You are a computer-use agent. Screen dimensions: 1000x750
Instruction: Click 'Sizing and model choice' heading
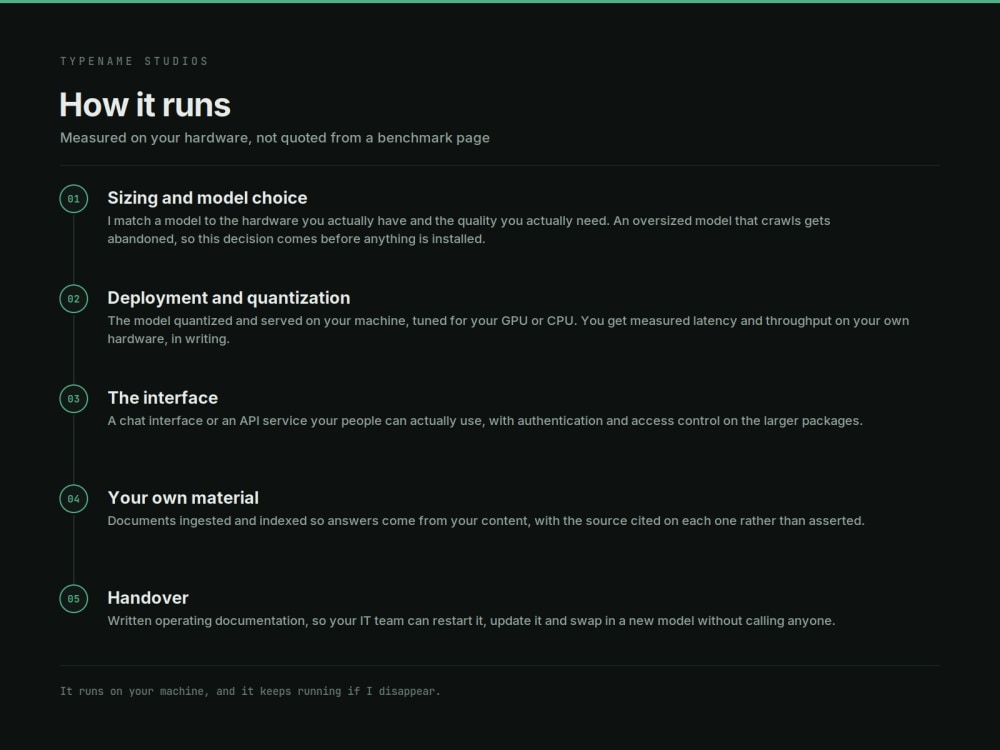pos(207,198)
